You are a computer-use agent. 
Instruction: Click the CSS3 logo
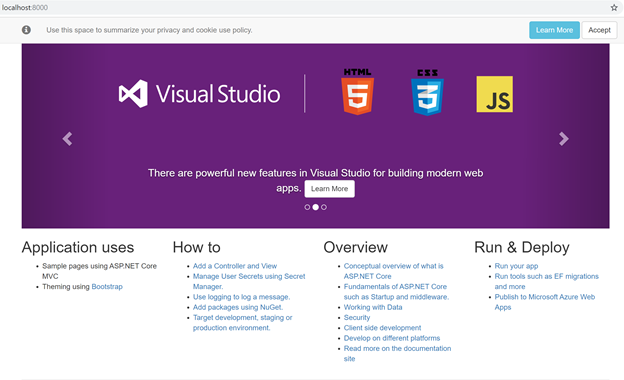[427, 92]
